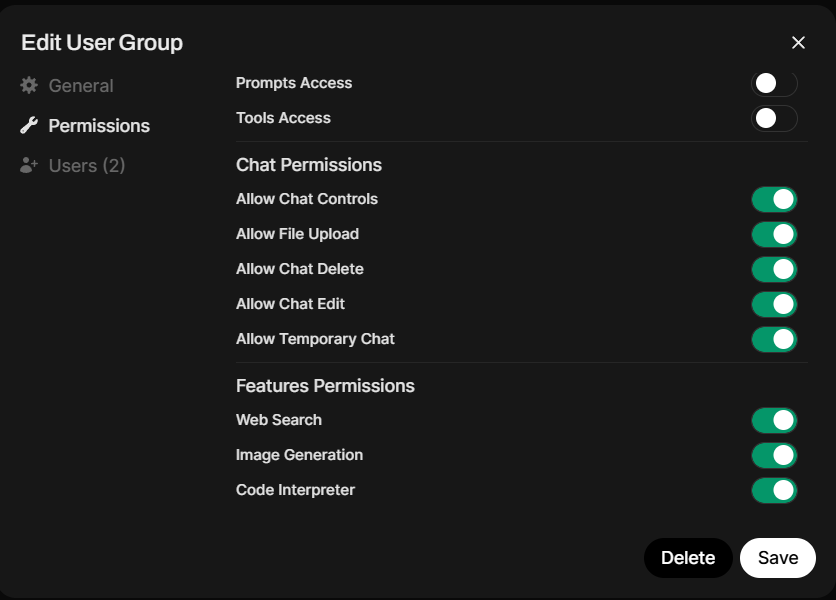Save the user group changes

tap(777, 558)
